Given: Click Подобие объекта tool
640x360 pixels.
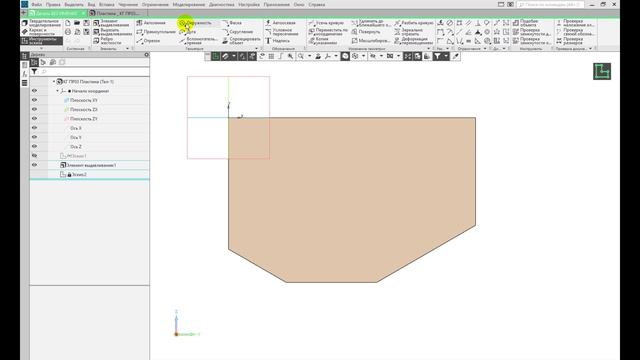Looking at the screenshot, I should 526,23.
